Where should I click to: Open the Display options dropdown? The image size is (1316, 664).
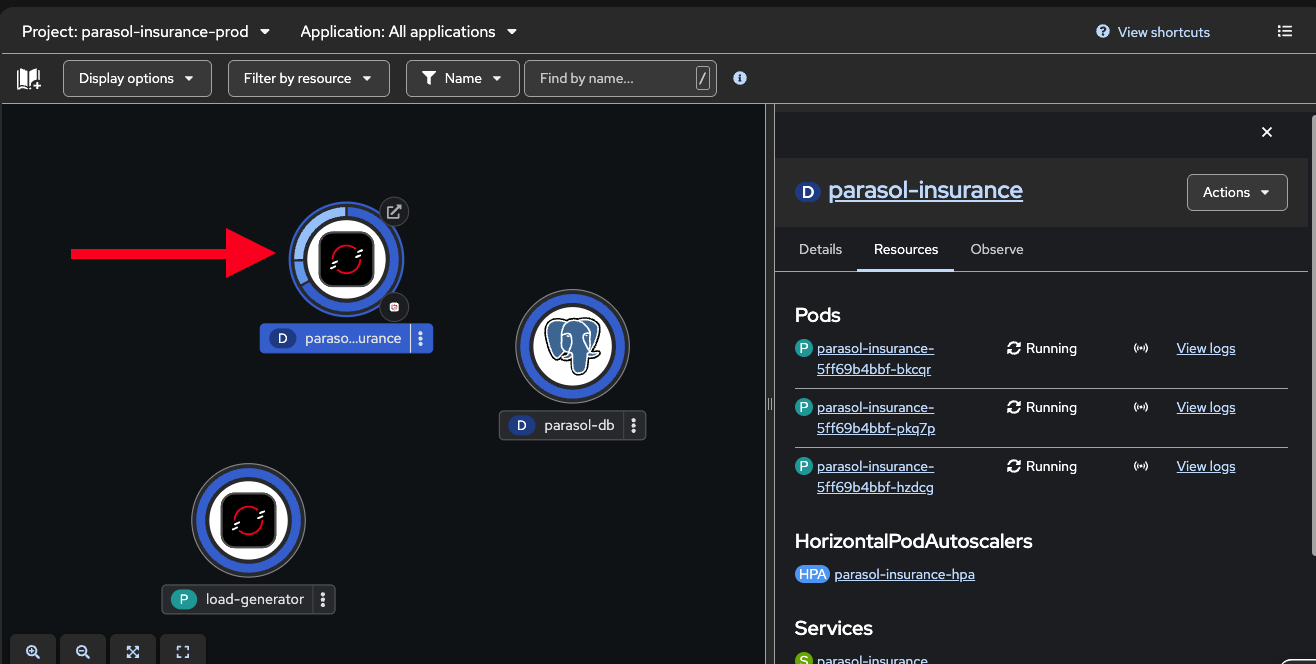(137, 78)
